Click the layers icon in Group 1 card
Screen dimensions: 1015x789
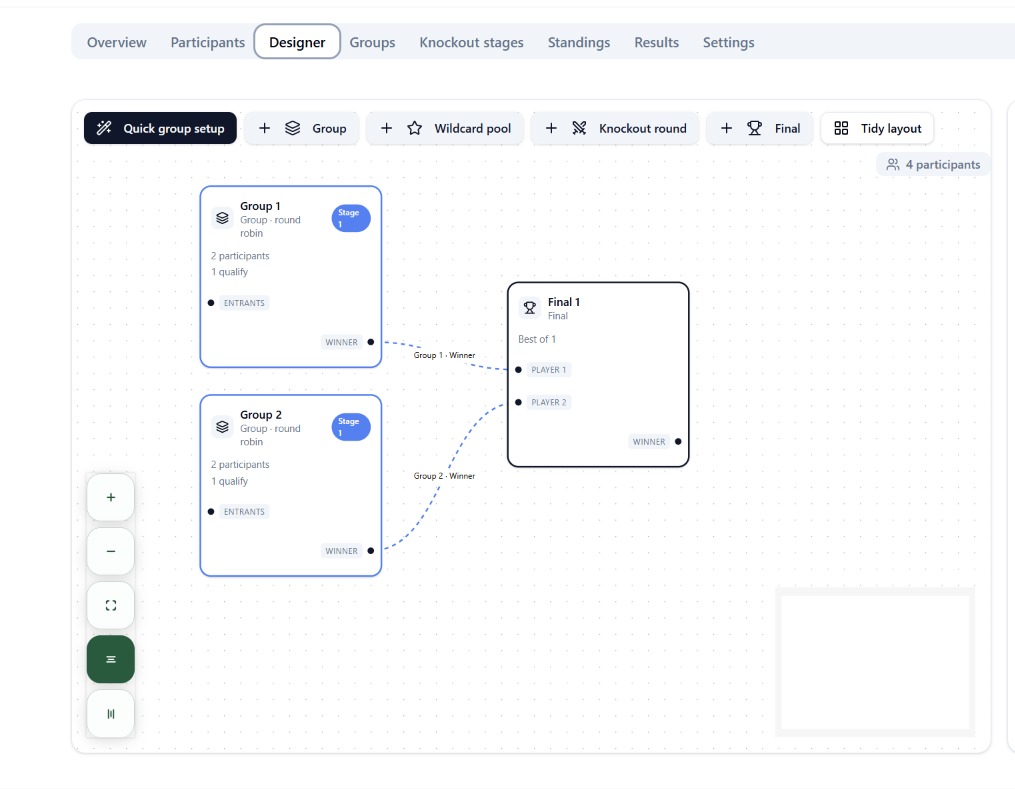(x=222, y=218)
